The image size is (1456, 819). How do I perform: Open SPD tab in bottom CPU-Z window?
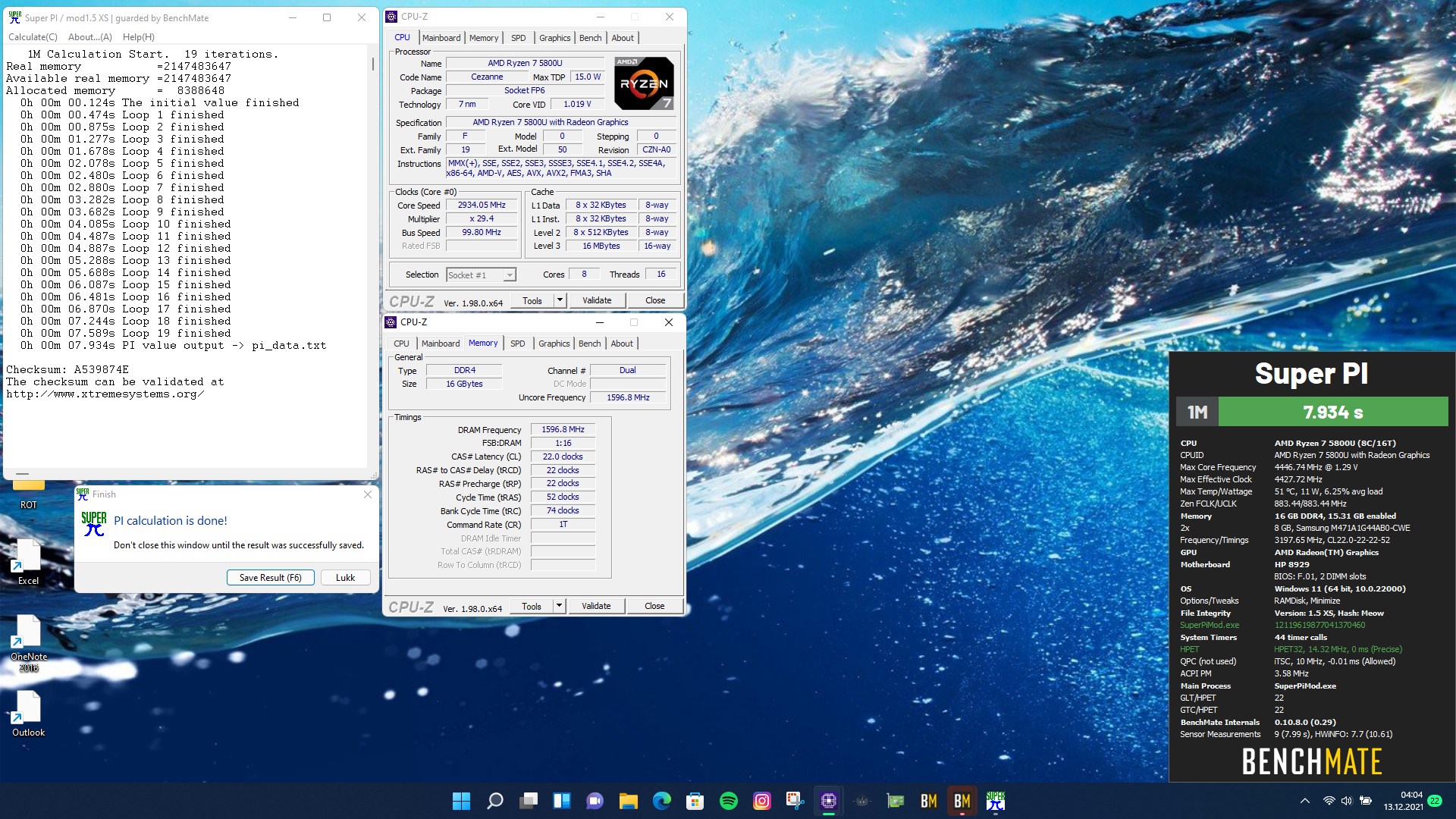pyautogui.click(x=517, y=344)
